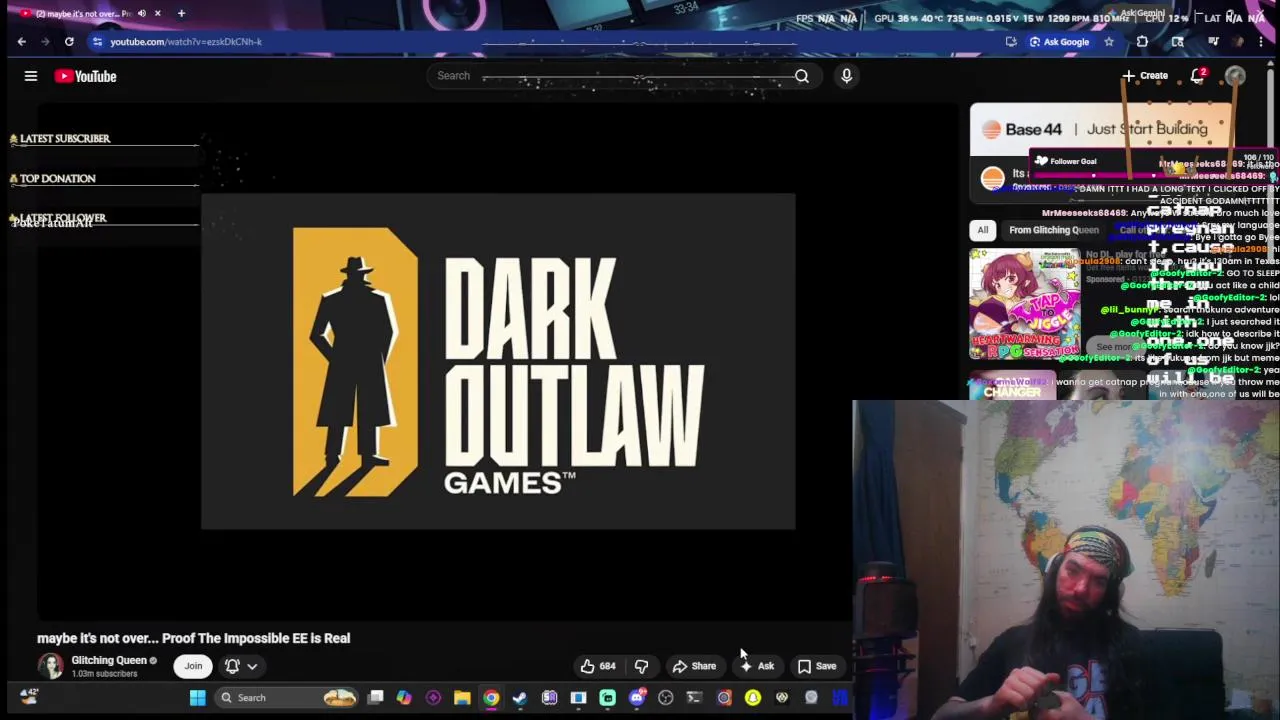Close the current YouTube browser tab
1280x720 pixels.
click(x=157, y=13)
